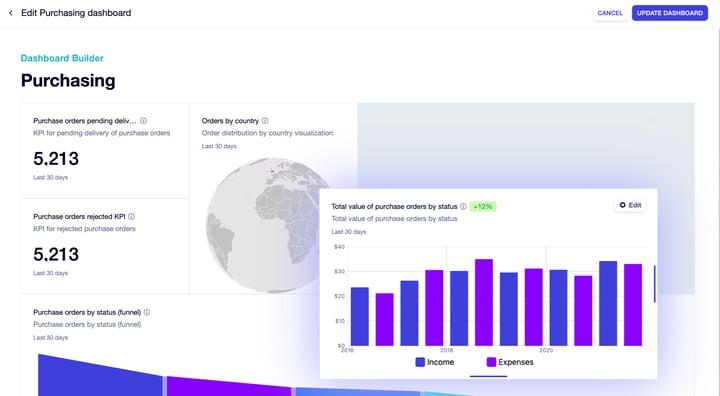
Task: Click the right edge resize handle of chart card
Action: point(655,284)
